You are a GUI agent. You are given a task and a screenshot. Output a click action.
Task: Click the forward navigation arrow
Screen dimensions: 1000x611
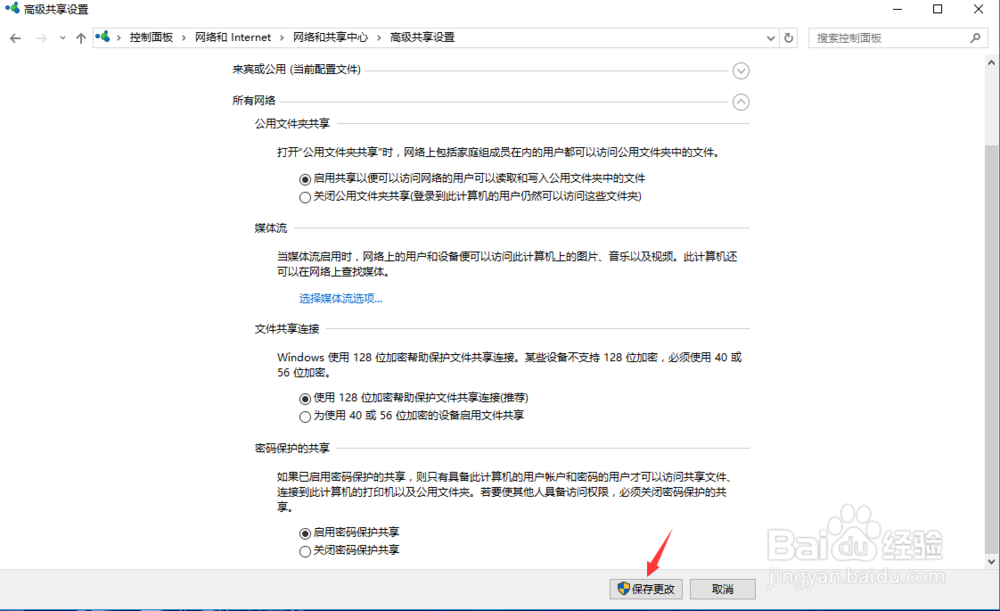pyautogui.click(x=40, y=37)
